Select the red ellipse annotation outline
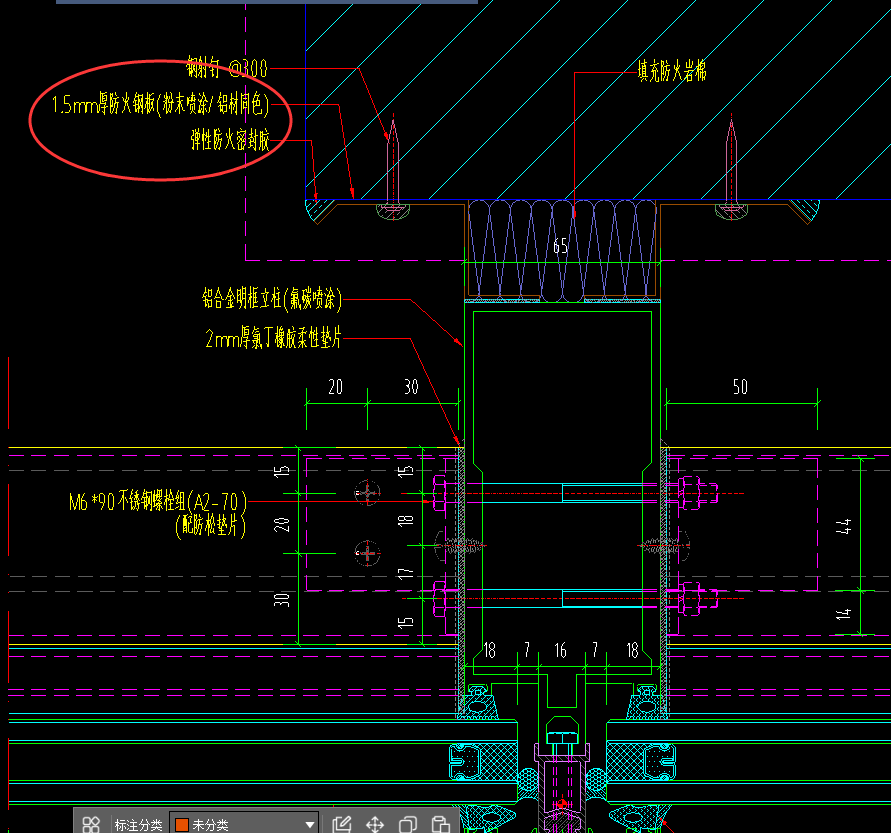The image size is (891, 833). click(x=31, y=123)
